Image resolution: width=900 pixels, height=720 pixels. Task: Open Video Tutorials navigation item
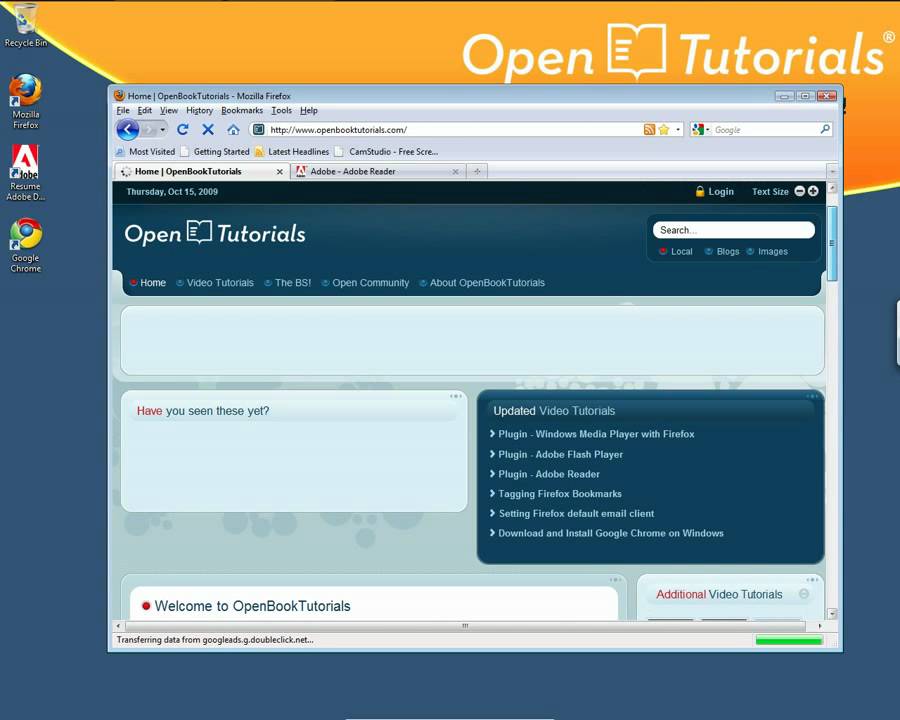point(215,282)
